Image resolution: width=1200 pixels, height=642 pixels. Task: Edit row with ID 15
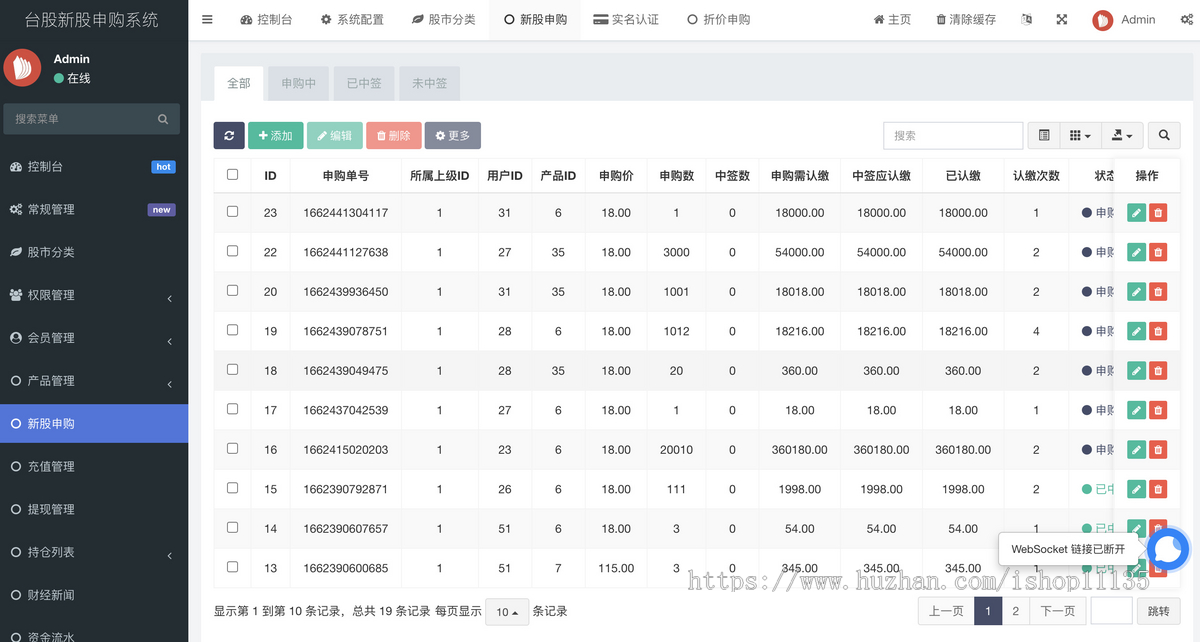[x=1136, y=489]
